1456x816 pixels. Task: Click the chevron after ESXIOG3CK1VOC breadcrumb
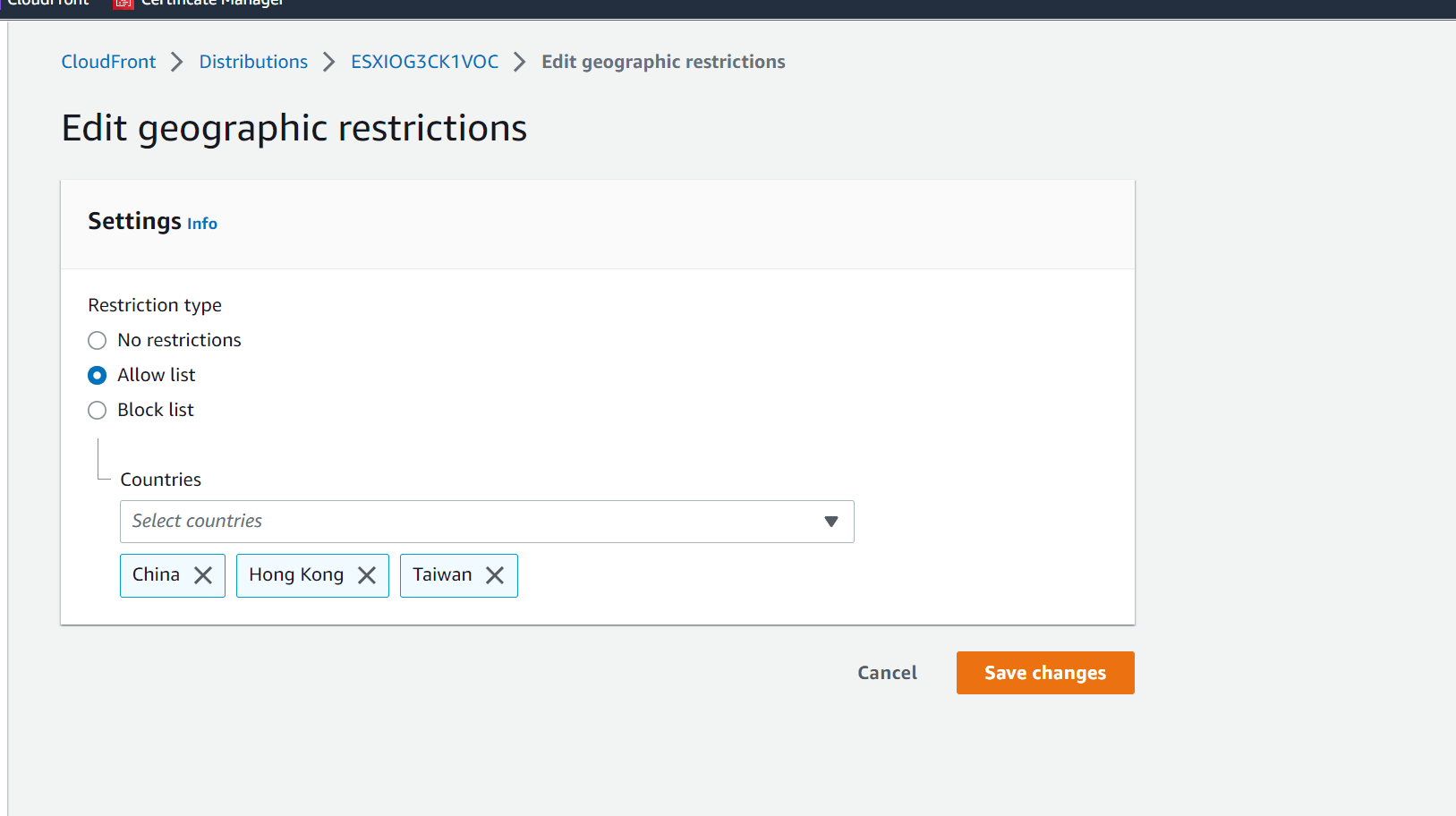point(519,62)
